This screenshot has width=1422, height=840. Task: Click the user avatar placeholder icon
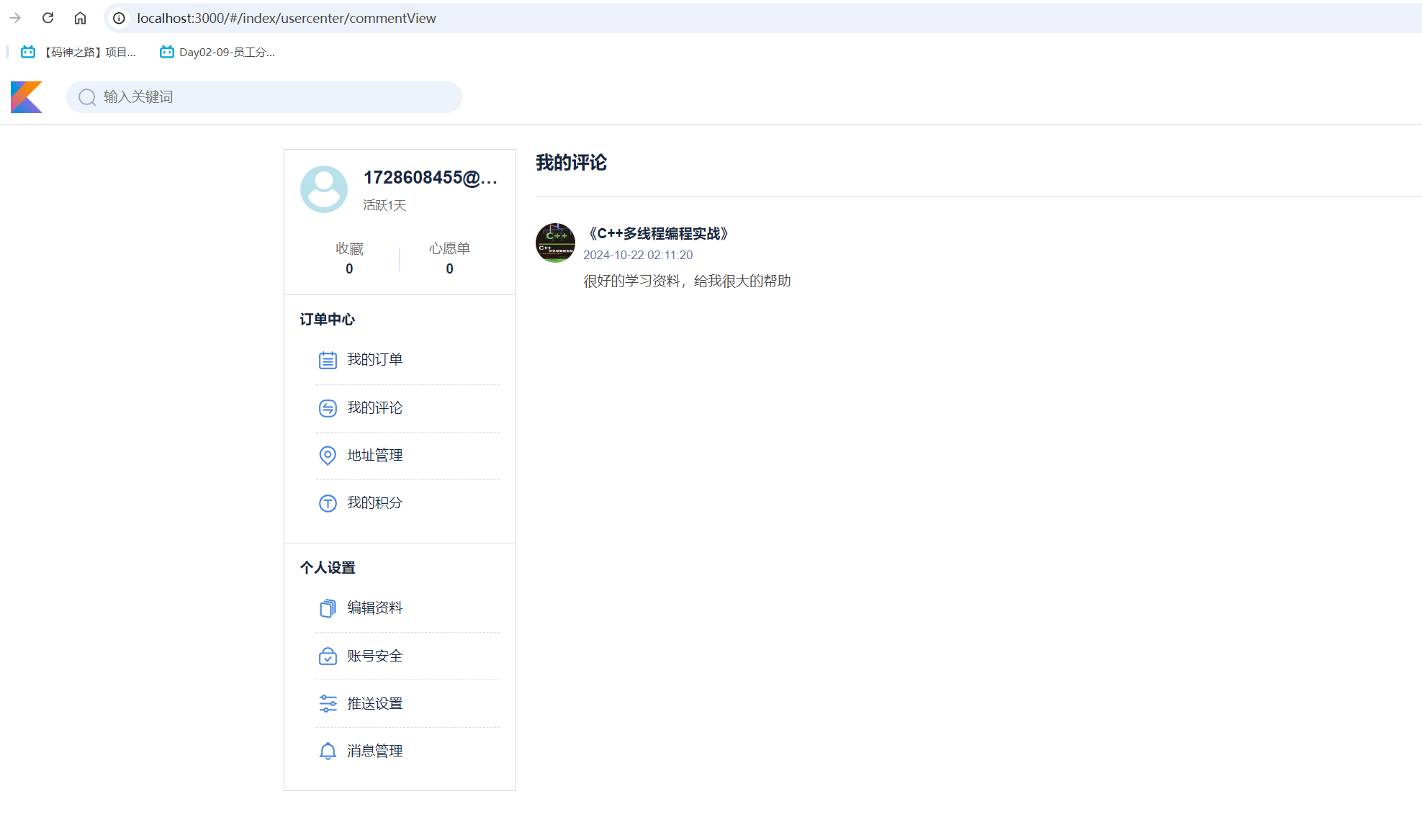[323, 189]
